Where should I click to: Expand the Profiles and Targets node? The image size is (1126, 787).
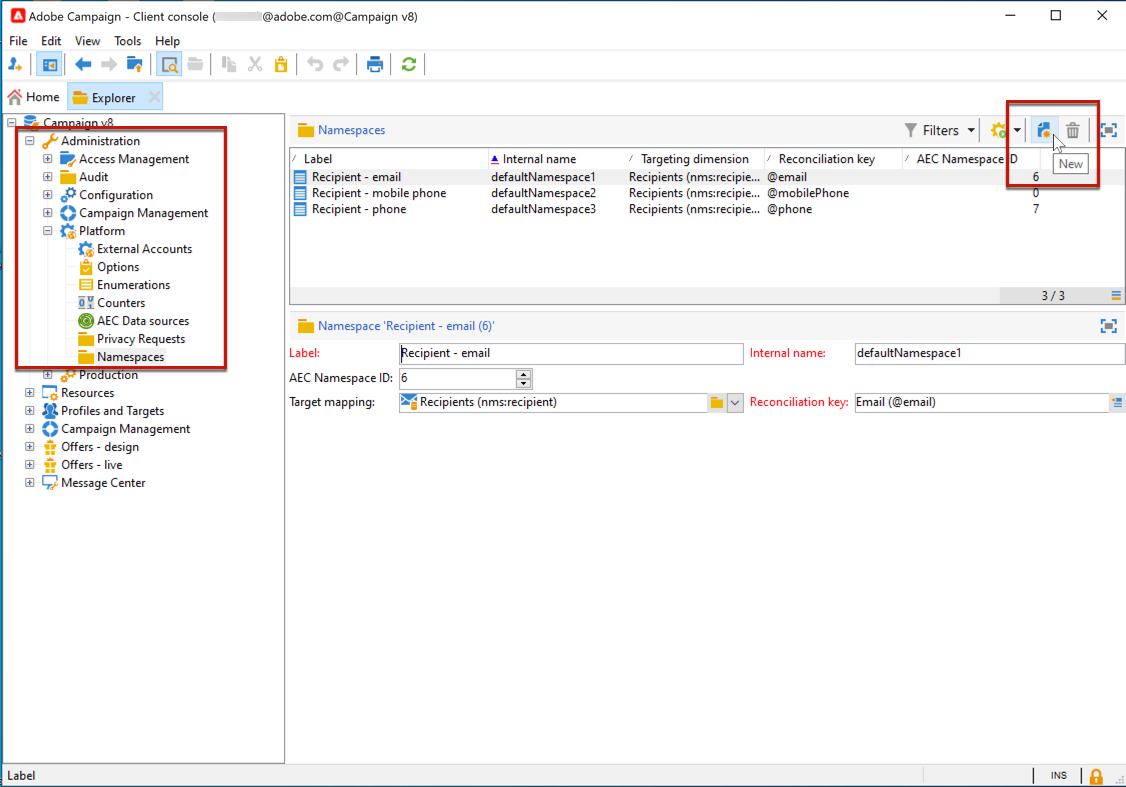(29, 411)
